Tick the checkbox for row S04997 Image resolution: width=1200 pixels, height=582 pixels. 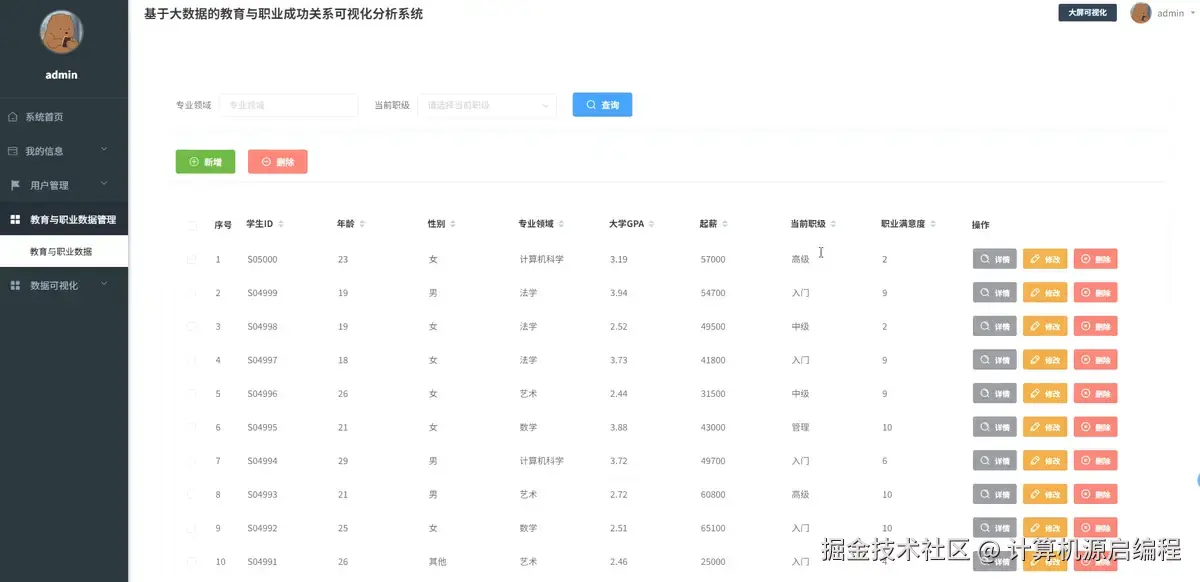click(192, 360)
